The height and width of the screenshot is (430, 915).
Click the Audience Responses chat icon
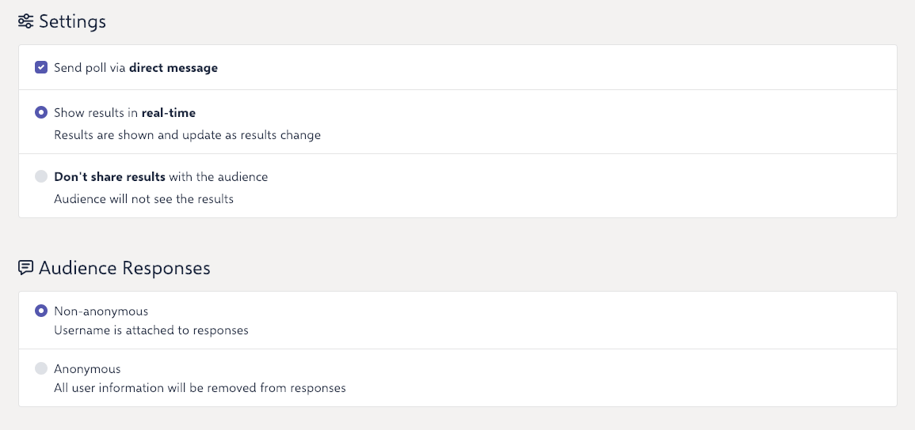(26, 268)
